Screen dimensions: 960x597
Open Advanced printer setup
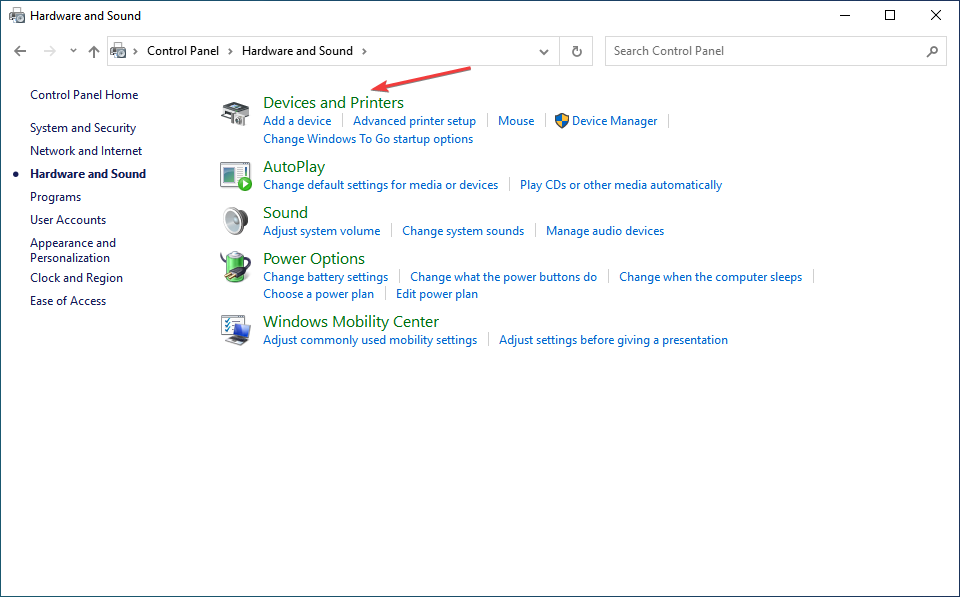coord(414,121)
